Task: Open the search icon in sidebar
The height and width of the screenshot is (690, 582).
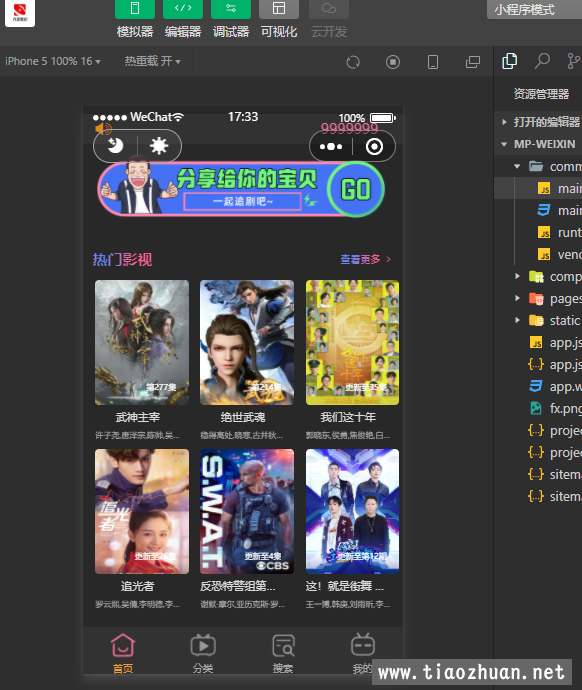Action: [542, 61]
